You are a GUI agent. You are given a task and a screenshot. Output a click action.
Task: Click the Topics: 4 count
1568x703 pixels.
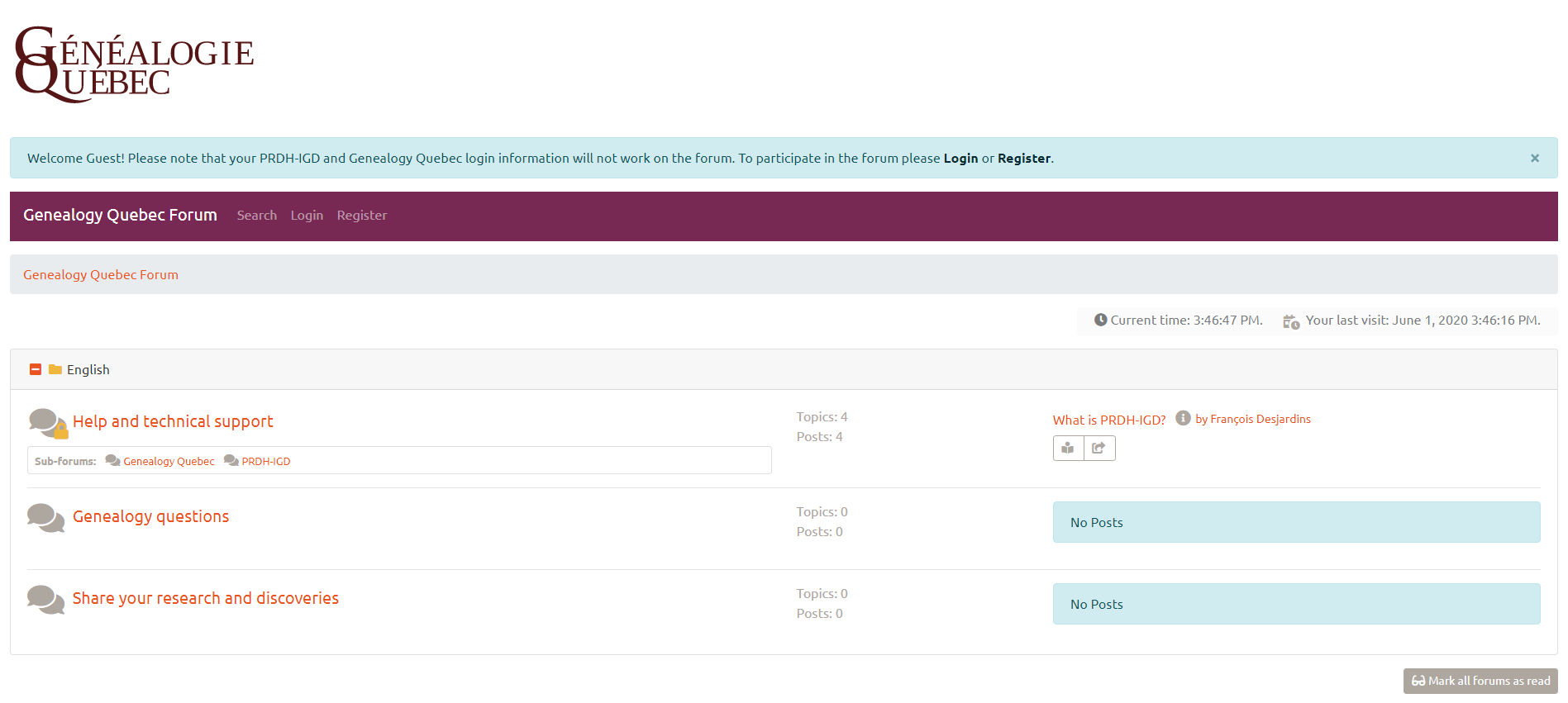pyautogui.click(x=822, y=417)
